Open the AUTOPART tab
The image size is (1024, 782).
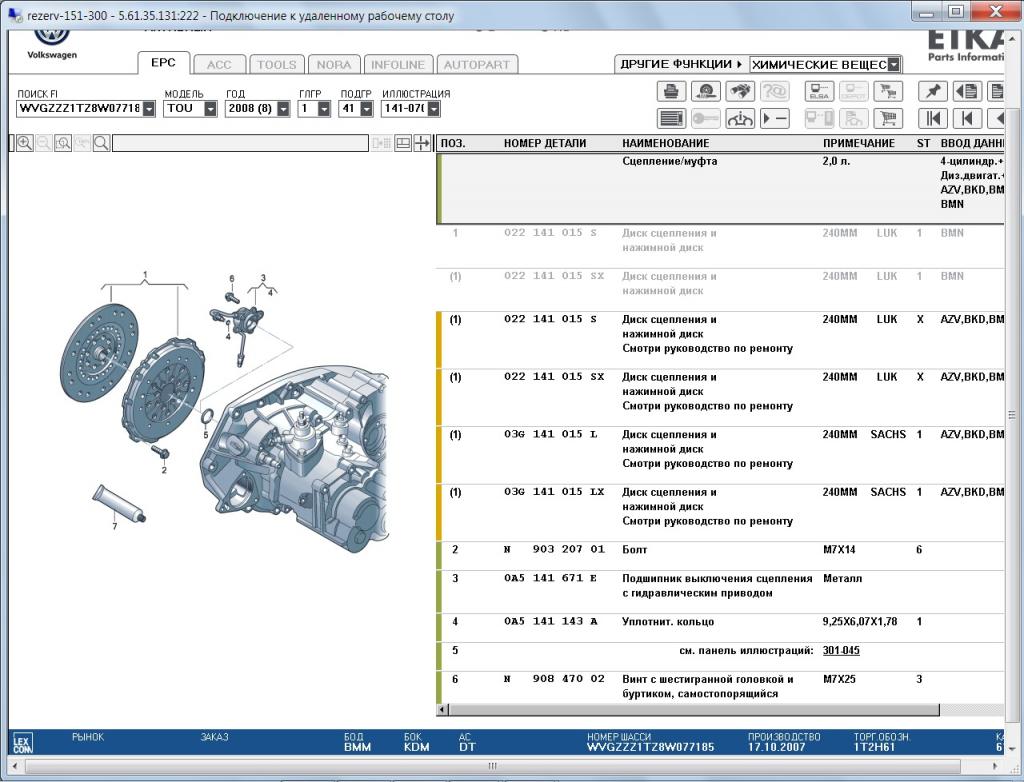tap(477, 65)
